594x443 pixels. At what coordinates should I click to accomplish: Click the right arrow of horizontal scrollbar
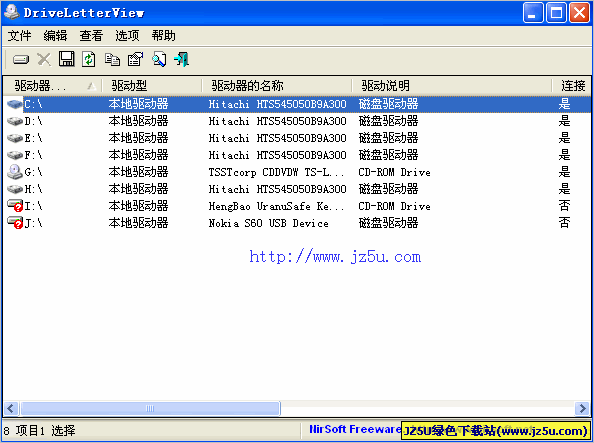583,409
